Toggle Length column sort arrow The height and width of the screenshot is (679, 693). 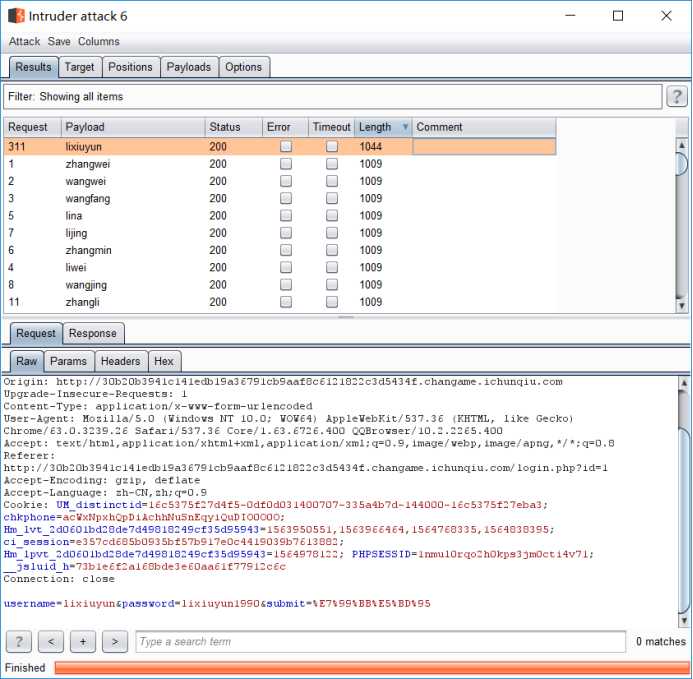tap(405, 127)
